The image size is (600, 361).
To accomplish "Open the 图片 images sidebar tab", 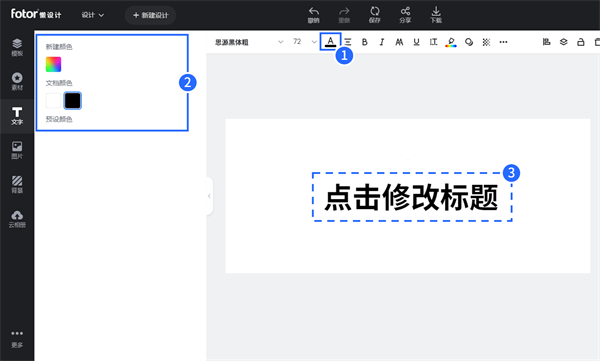I will click(17, 150).
